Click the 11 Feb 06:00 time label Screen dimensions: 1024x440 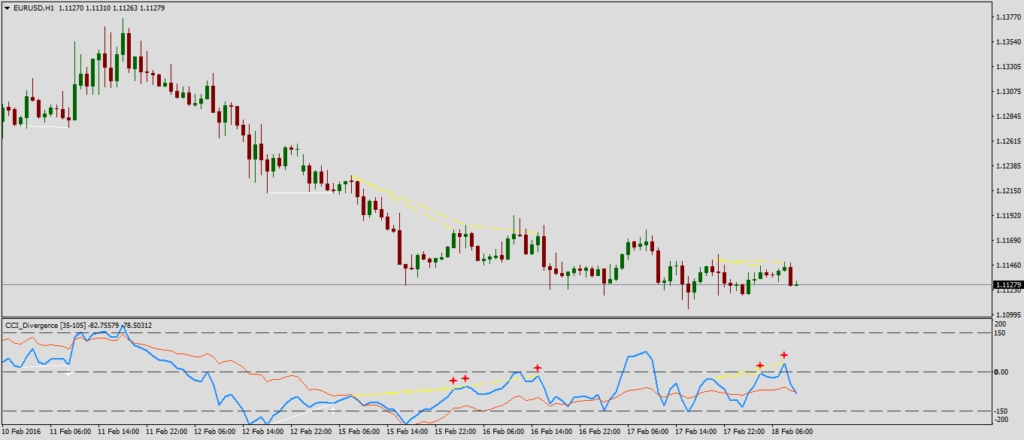click(69, 431)
